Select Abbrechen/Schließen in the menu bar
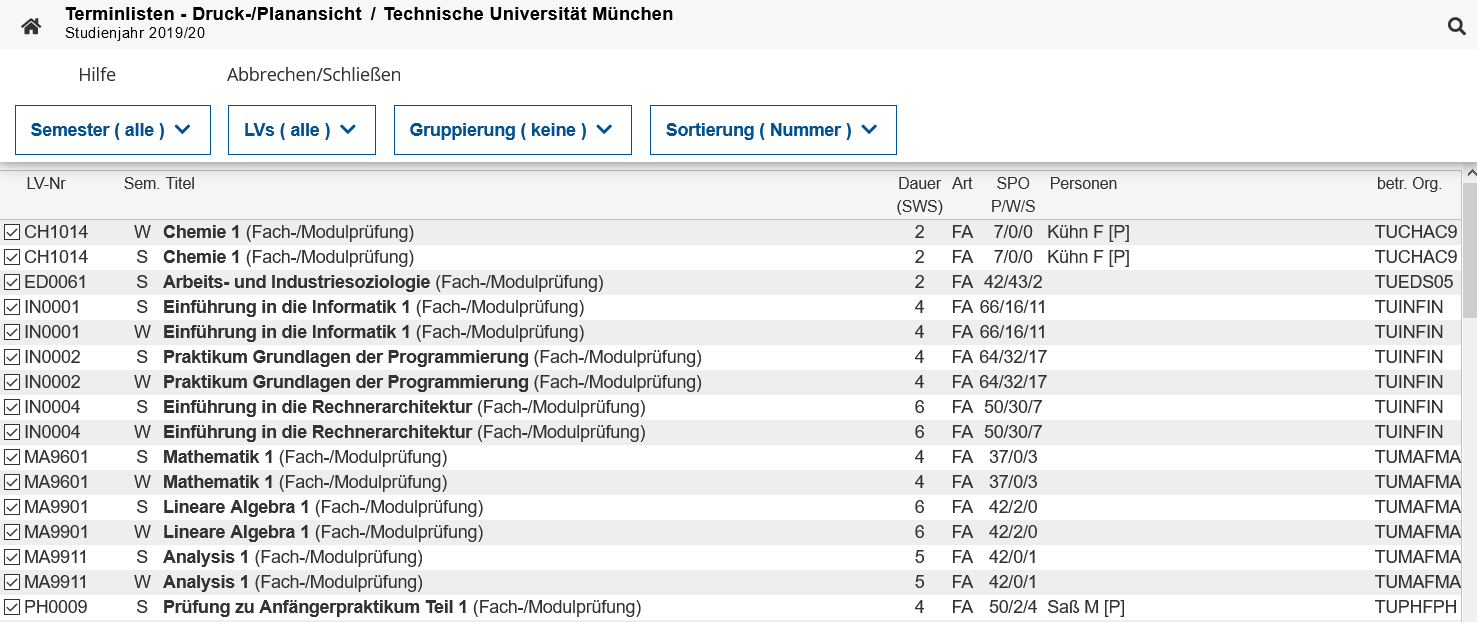 pos(313,75)
